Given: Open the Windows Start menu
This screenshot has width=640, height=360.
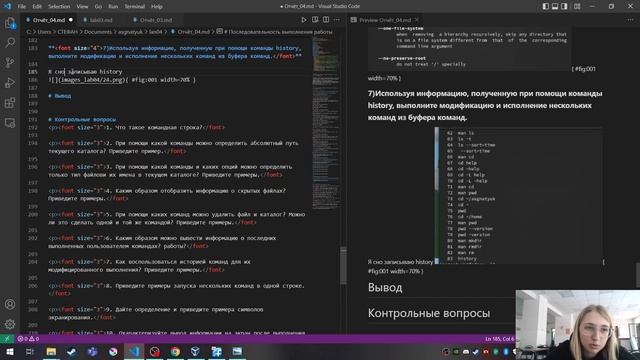Looking at the screenshot, I should tap(9, 351).
